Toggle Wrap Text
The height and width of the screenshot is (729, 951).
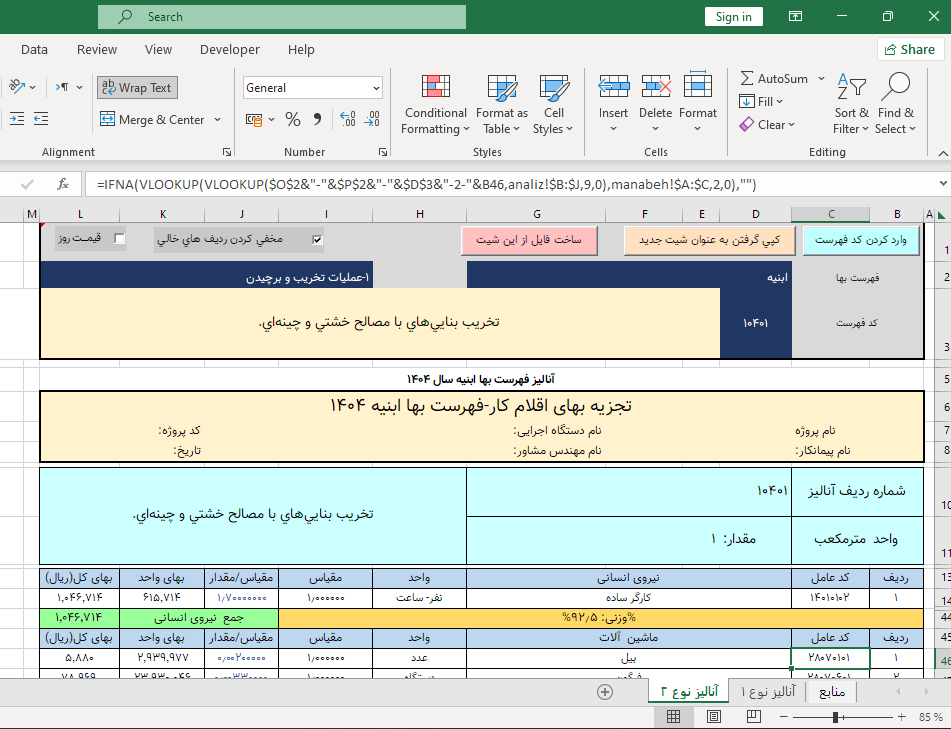pos(137,87)
